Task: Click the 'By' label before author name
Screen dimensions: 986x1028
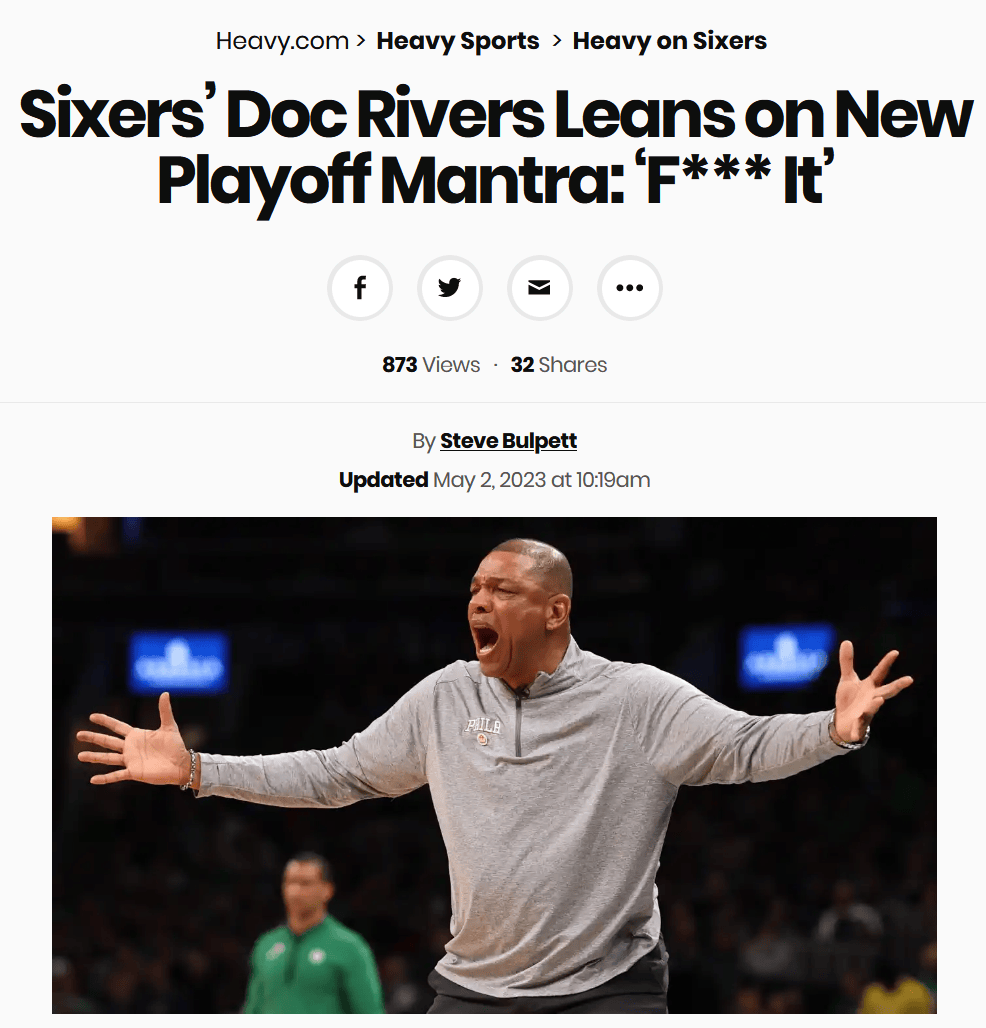Action: pos(424,441)
